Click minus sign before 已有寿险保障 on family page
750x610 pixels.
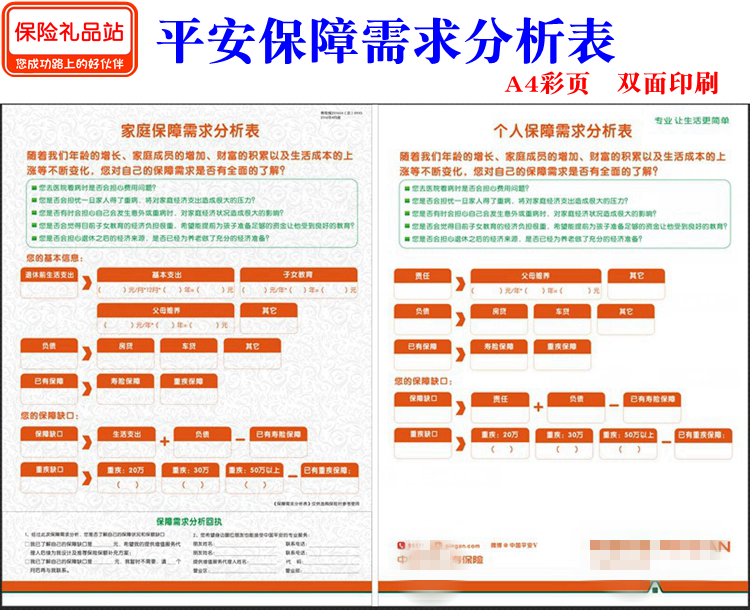pyautogui.click(x=240, y=440)
